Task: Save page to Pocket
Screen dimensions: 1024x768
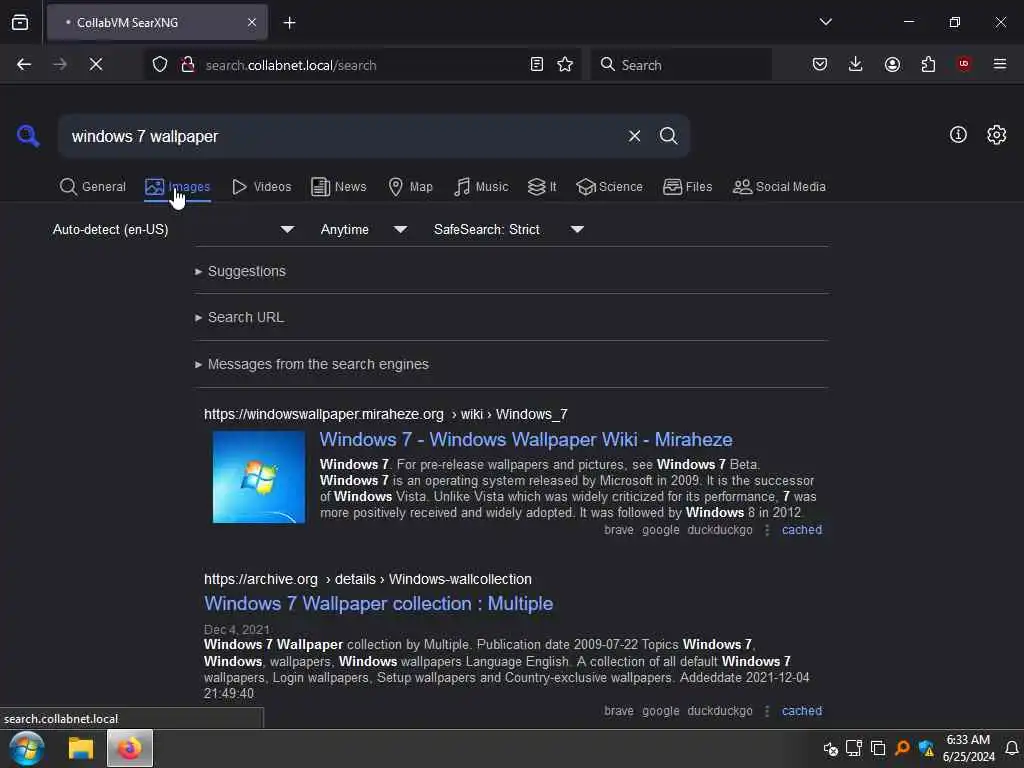Action: click(x=820, y=64)
